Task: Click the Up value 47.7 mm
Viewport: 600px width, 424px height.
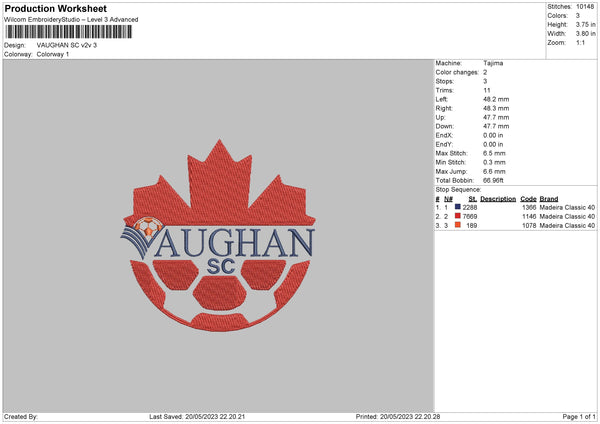Action: (496, 117)
